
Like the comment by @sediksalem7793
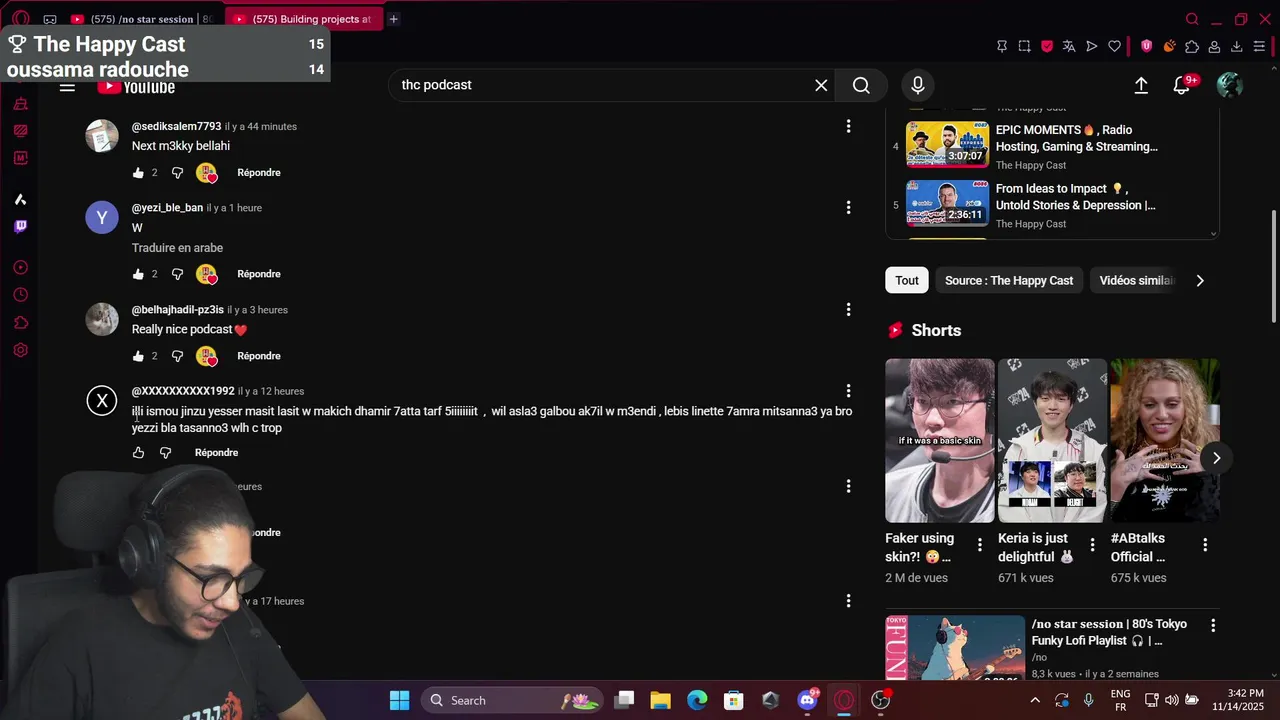click(138, 173)
